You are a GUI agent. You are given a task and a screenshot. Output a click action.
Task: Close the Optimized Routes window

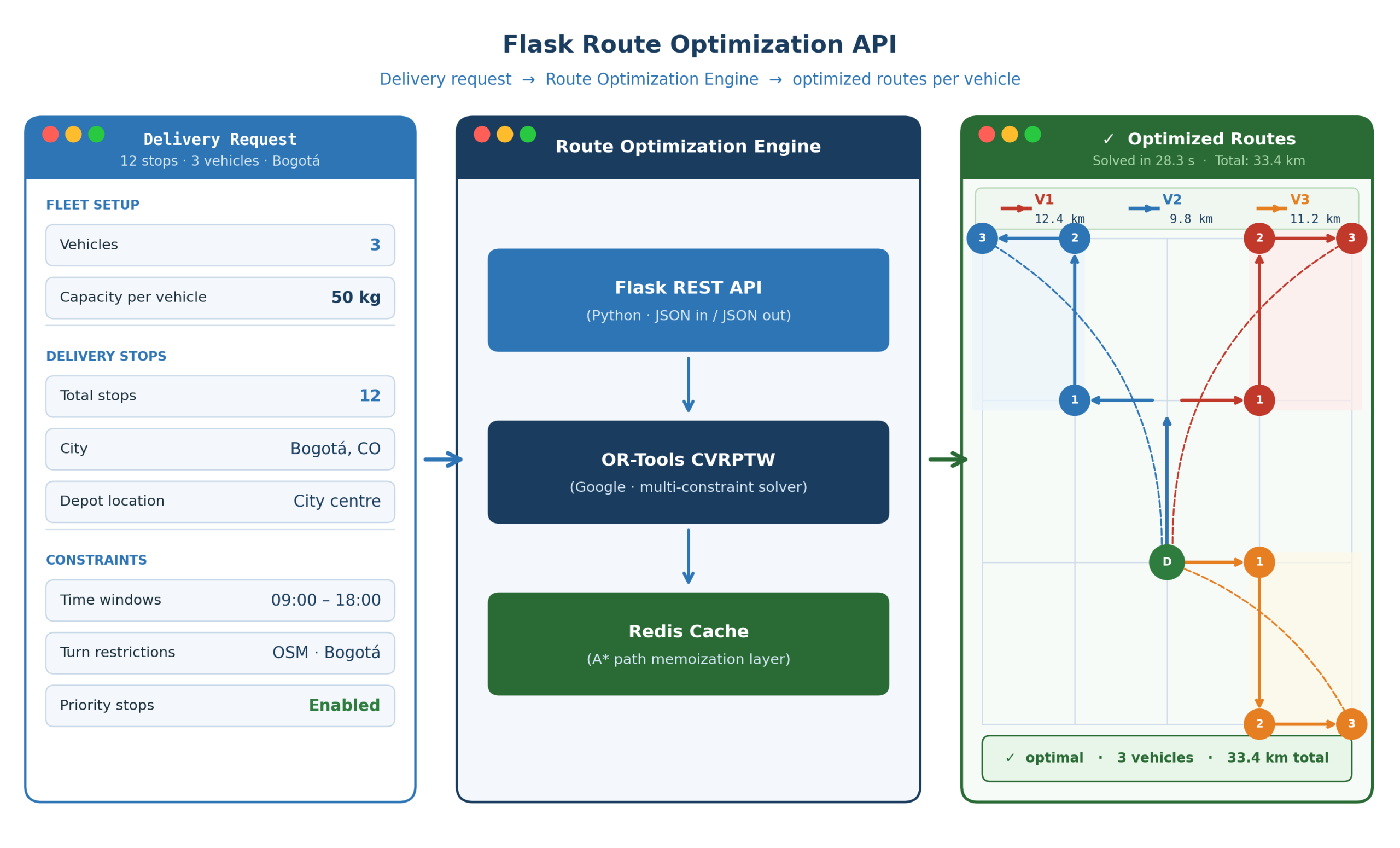pos(987,134)
